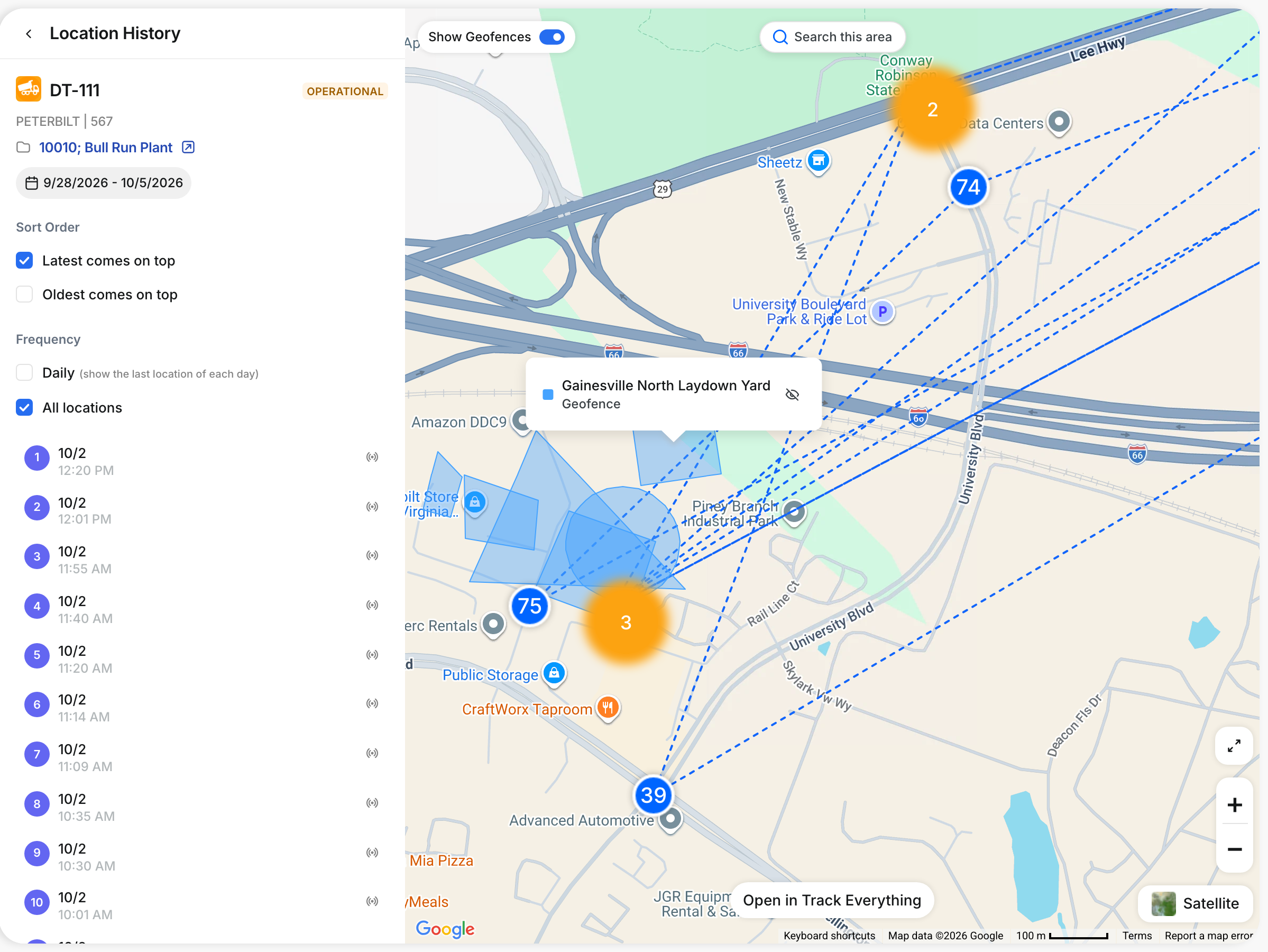This screenshot has height=952, width=1268.
Task: Enable Daily frequency checkbox
Action: tap(24, 373)
